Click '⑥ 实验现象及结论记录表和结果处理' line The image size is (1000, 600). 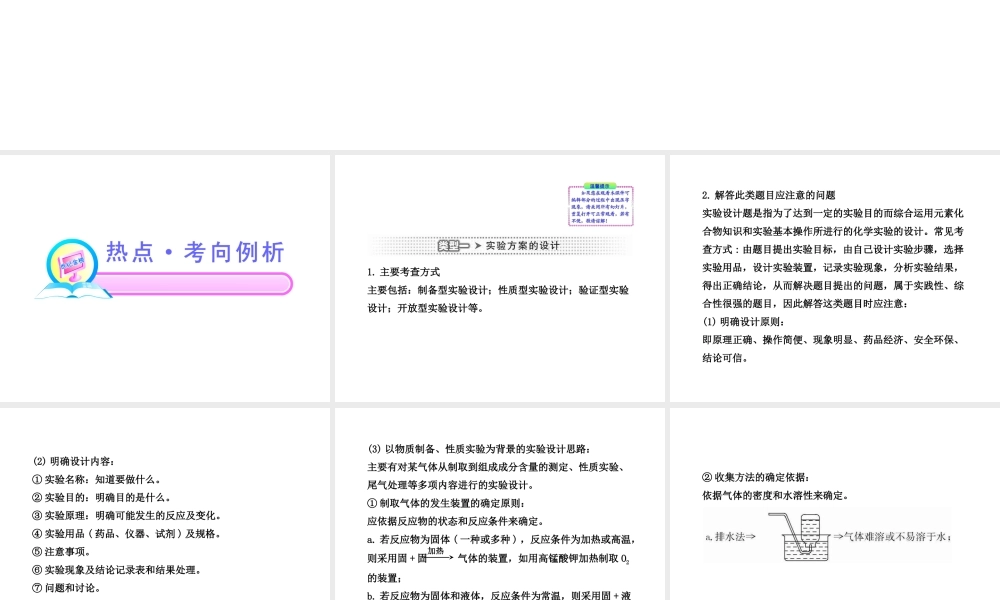117,570
